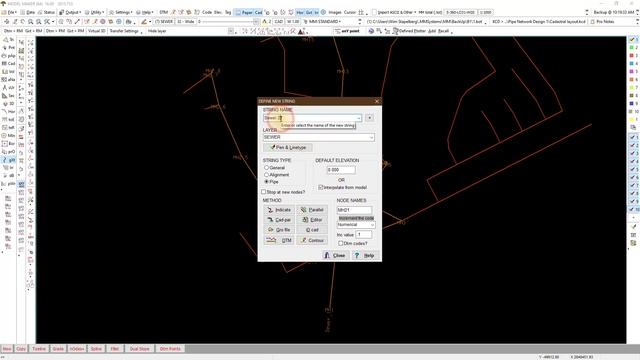Switch to the Dual Slope bottom tab
The image size is (640, 360).
tap(140, 349)
